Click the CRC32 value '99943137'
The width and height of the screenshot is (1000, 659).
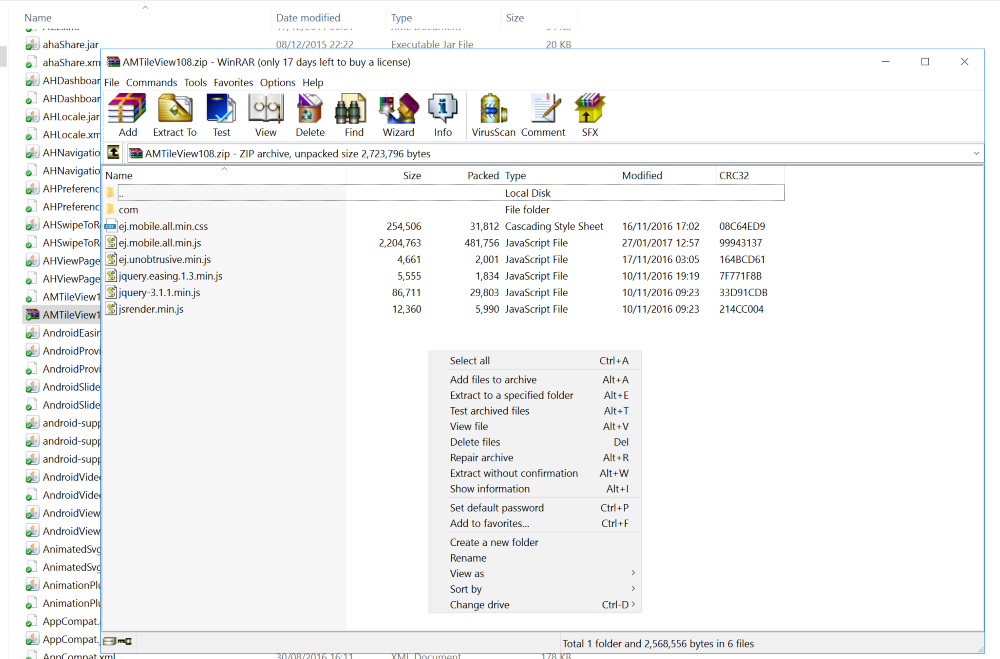click(740, 242)
